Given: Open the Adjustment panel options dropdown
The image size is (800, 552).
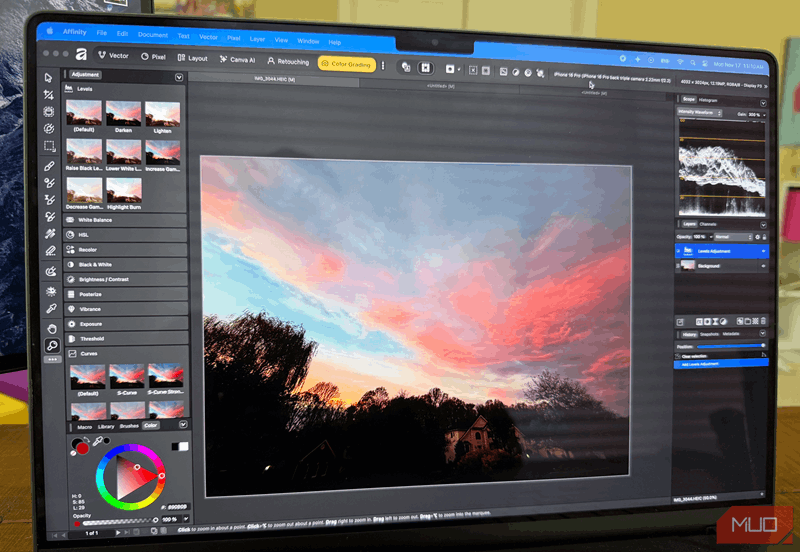Looking at the screenshot, I should [179, 77].
